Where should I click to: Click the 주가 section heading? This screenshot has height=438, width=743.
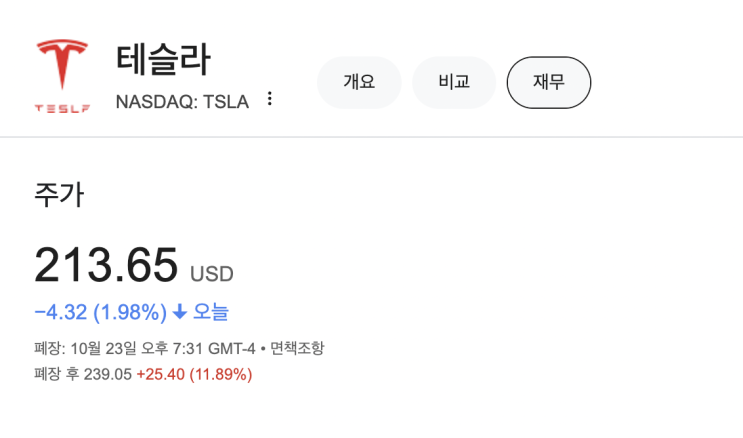tap(59, 195)
